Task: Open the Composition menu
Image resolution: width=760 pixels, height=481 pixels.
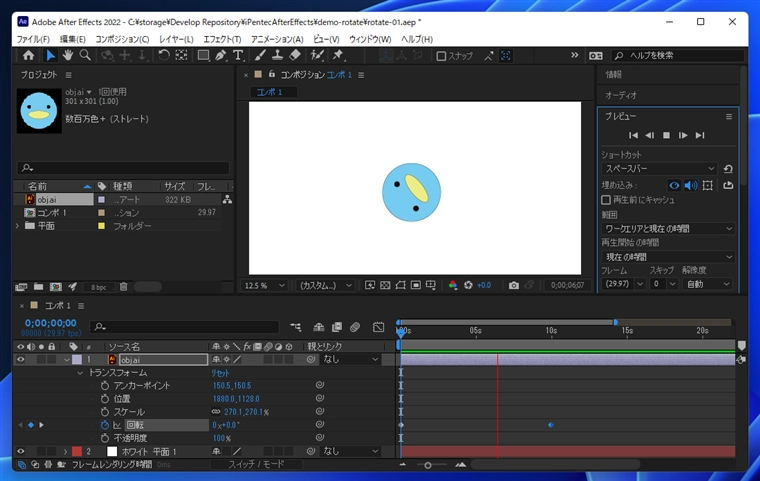Action: pos(122,39)
